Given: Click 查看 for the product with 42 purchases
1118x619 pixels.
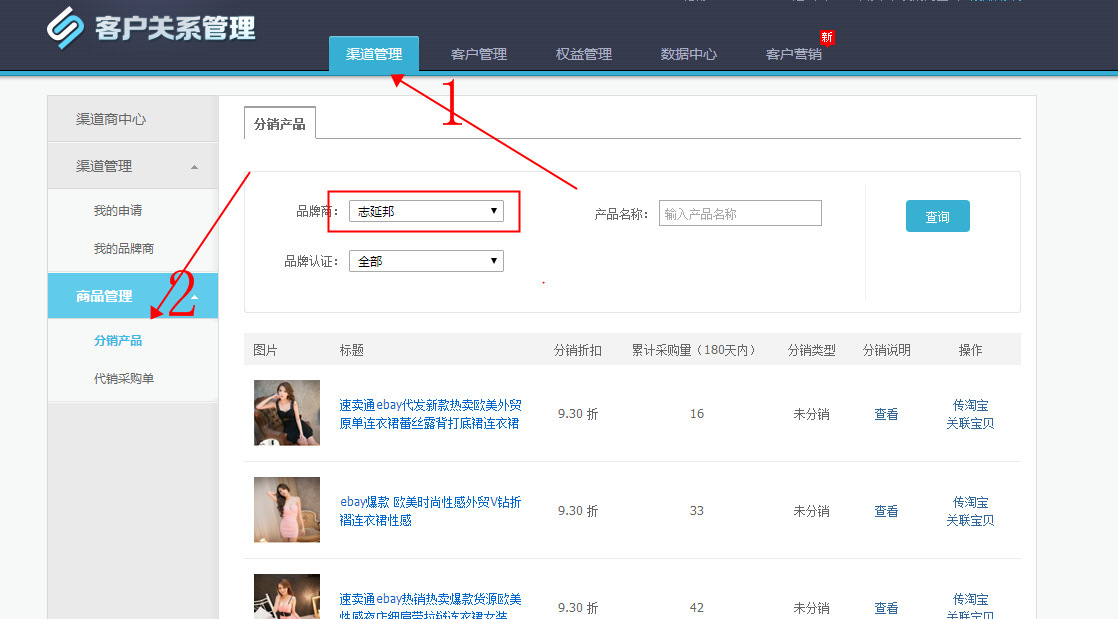Looking at the screenshot, I should pos(886,608).
